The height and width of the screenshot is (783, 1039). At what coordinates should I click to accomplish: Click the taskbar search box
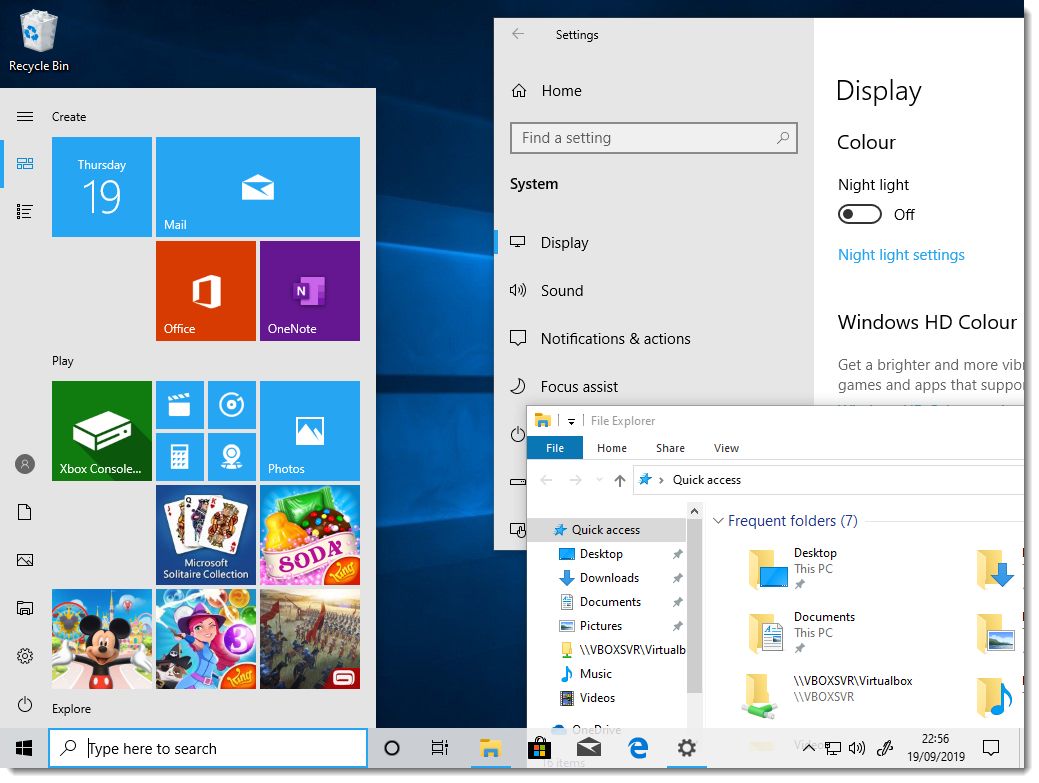207,747
